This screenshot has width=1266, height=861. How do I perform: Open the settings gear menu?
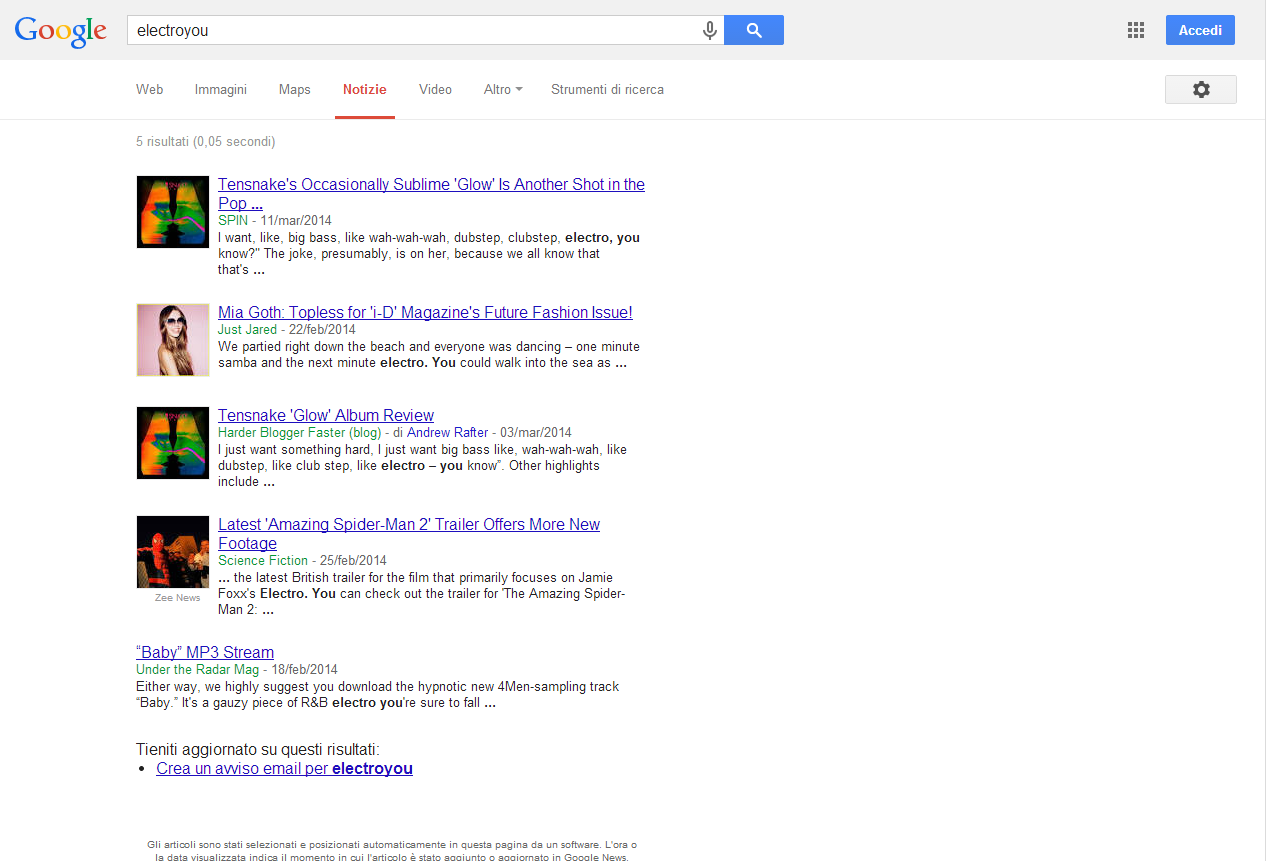pyautogui.click(x=1200, y=89)
